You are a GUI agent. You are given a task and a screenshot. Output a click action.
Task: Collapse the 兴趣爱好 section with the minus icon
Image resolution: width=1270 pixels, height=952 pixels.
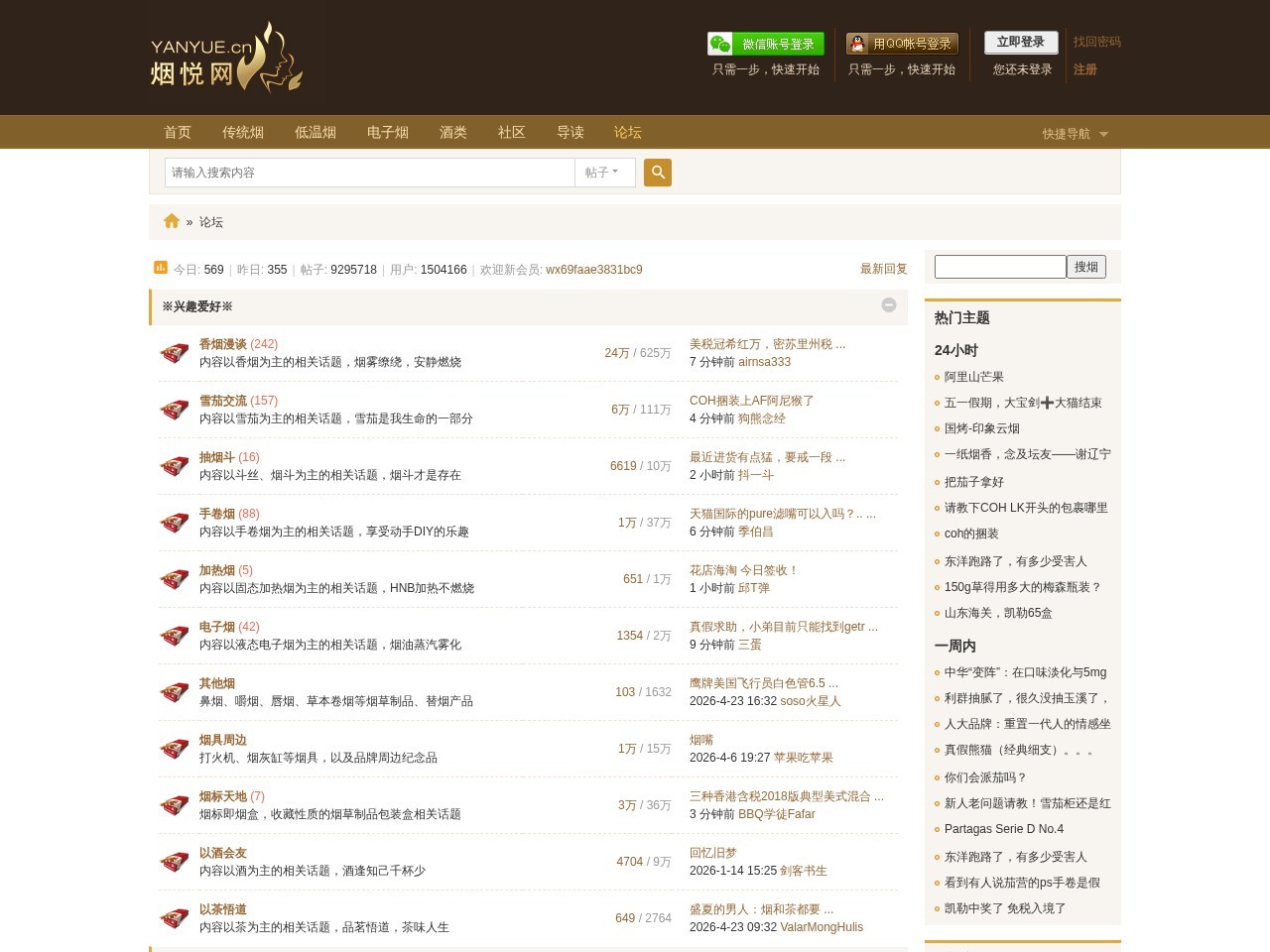point(889,305)
